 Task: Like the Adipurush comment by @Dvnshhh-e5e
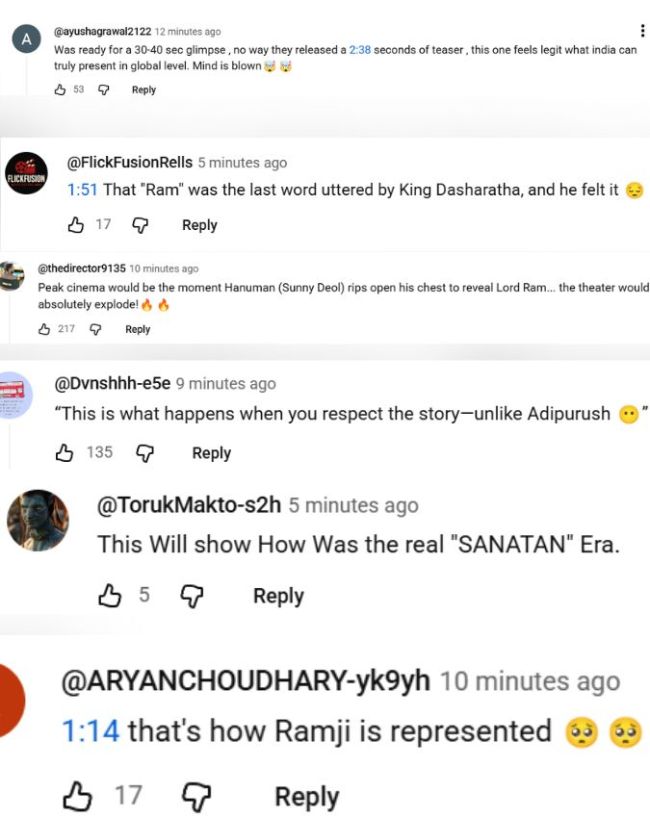65,453
